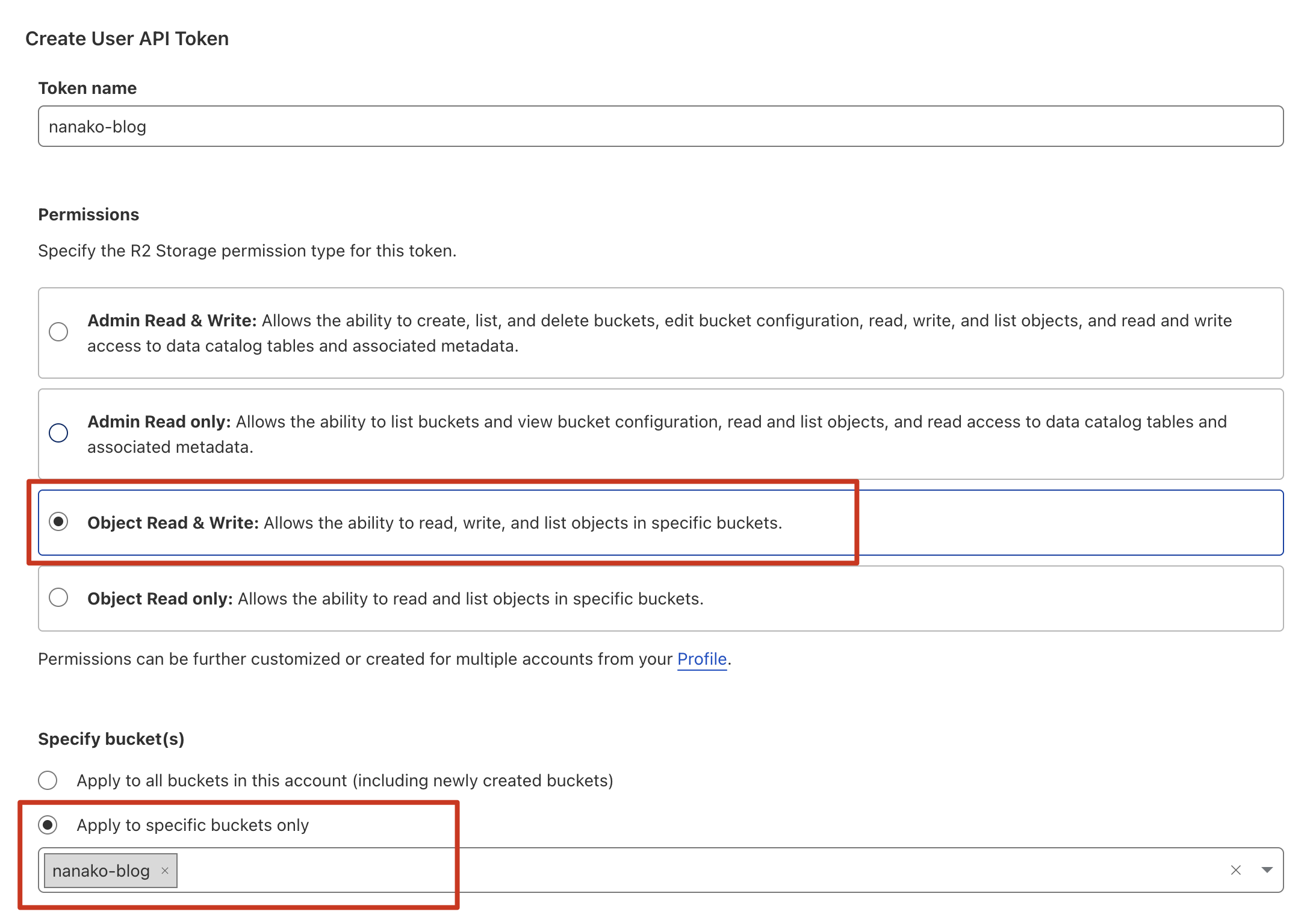Image resolution: width=1316 pixels, height=920 pixels.
Task: Click 'Apply to all buckets in this account' label
Action: (x=344, y=780)
